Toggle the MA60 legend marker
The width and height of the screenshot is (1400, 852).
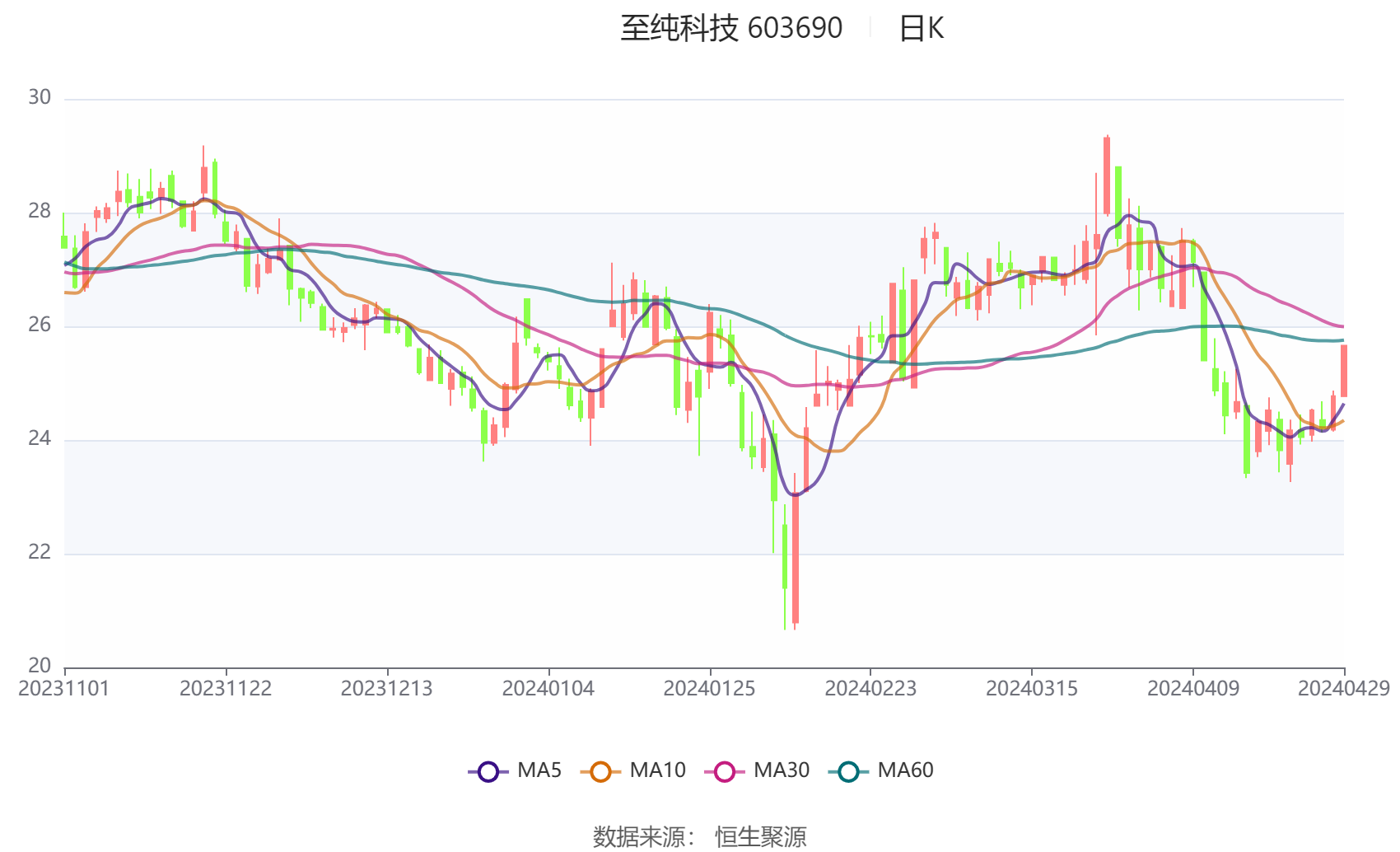tap(848, 771)
